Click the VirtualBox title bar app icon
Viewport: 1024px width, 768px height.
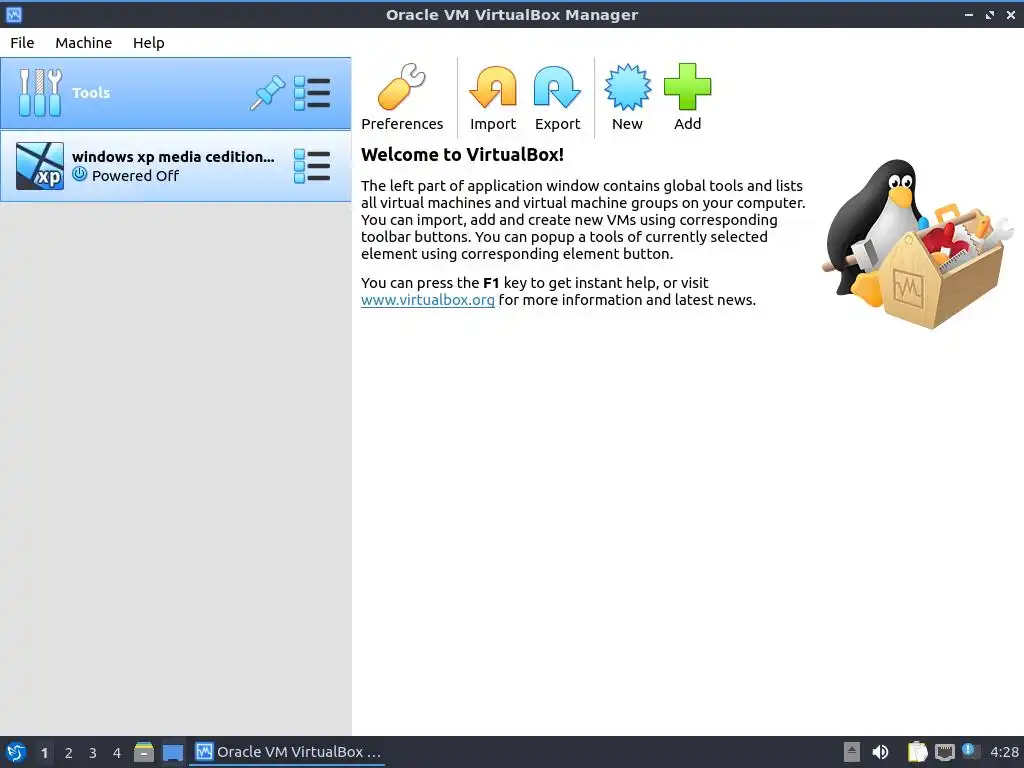[14, 14]
